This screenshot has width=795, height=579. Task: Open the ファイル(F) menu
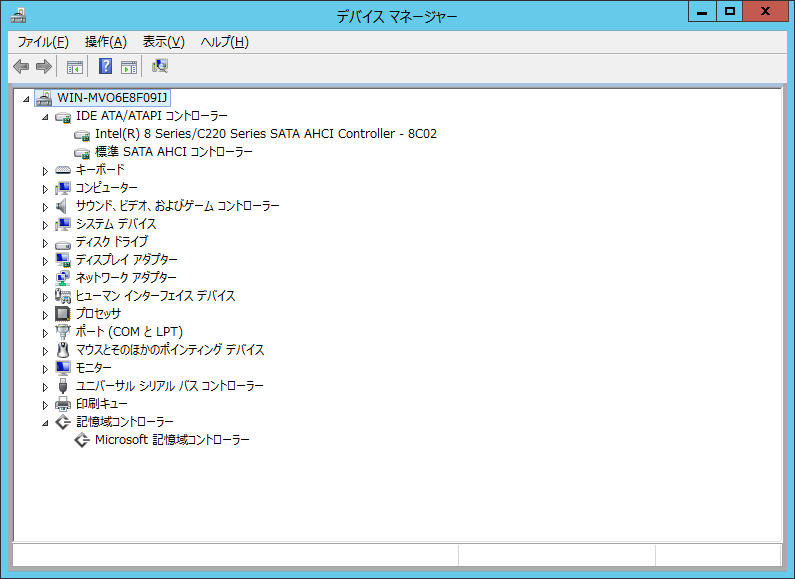[43, 42]
